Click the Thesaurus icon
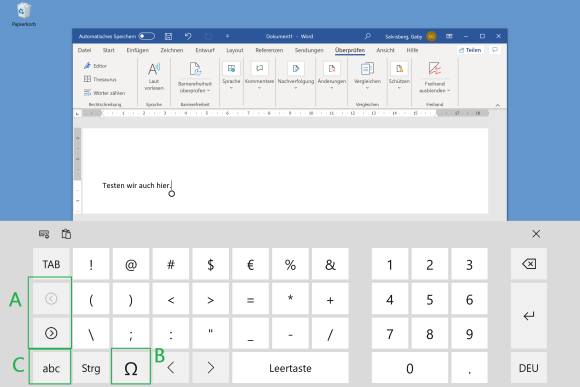The width and height of the screenshot is (580, 387). (87, 79)
